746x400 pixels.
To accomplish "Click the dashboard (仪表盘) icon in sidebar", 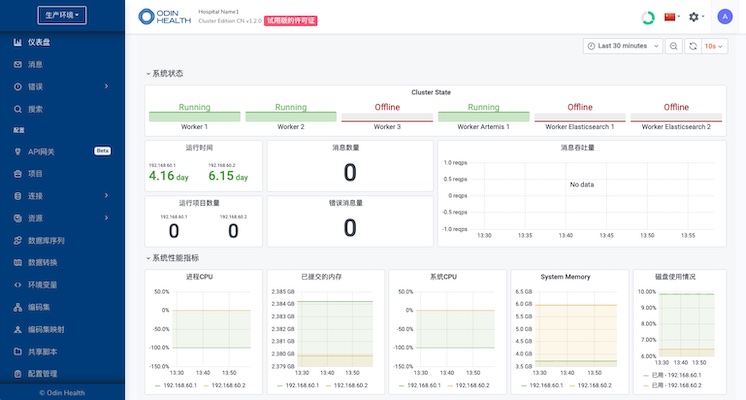I will 18,42.
